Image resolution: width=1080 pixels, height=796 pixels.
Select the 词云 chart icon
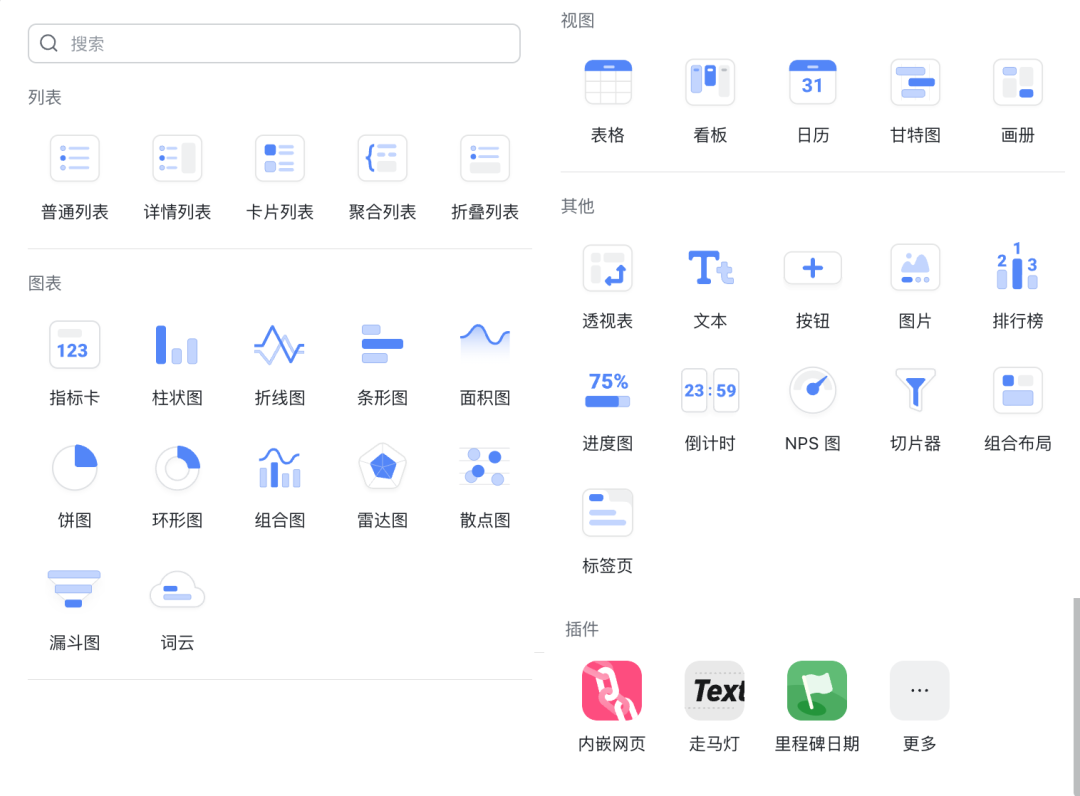click(x=177, y=590)
